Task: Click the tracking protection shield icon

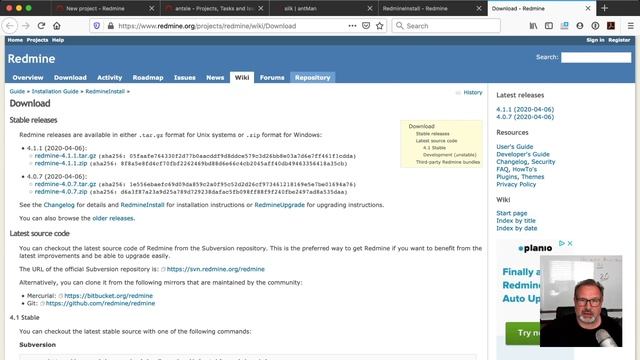Action: [97, 26]
